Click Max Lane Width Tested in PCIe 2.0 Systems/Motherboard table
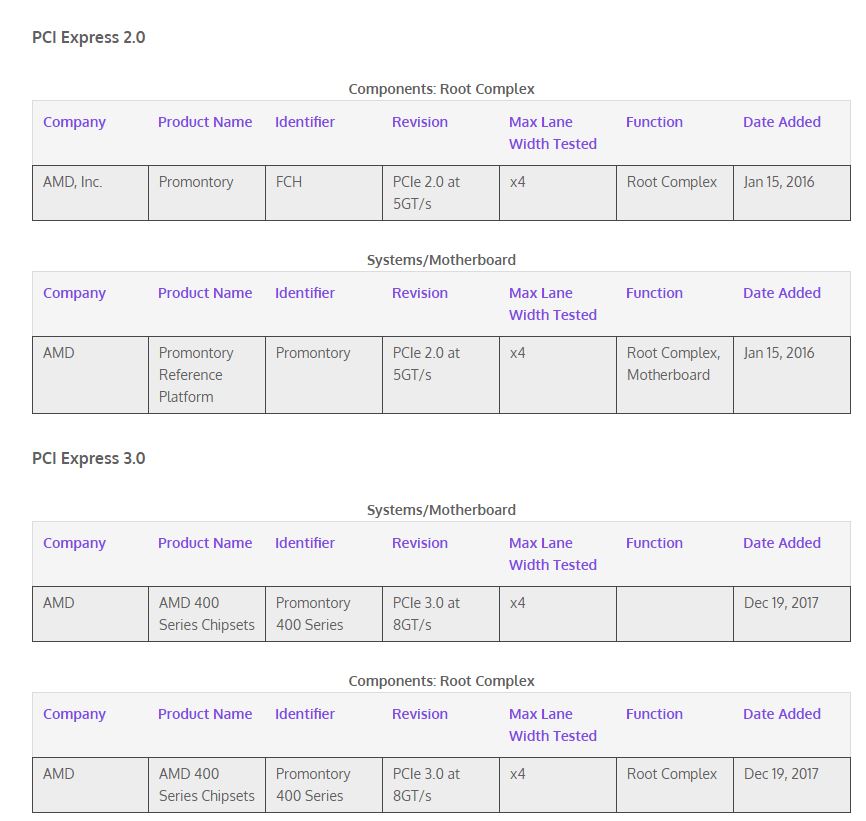Viewport: 866px width, 821px height. (x=553, y=304)
